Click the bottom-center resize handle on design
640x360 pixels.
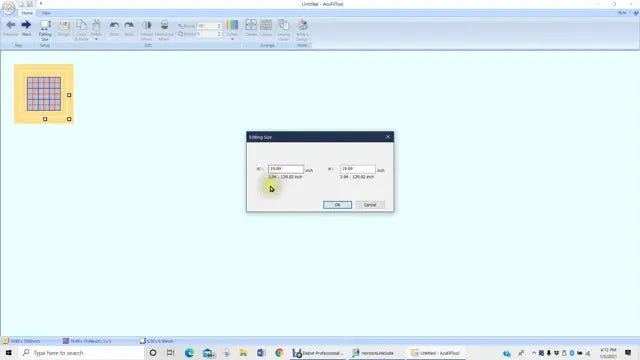click(x=45, y=119)
